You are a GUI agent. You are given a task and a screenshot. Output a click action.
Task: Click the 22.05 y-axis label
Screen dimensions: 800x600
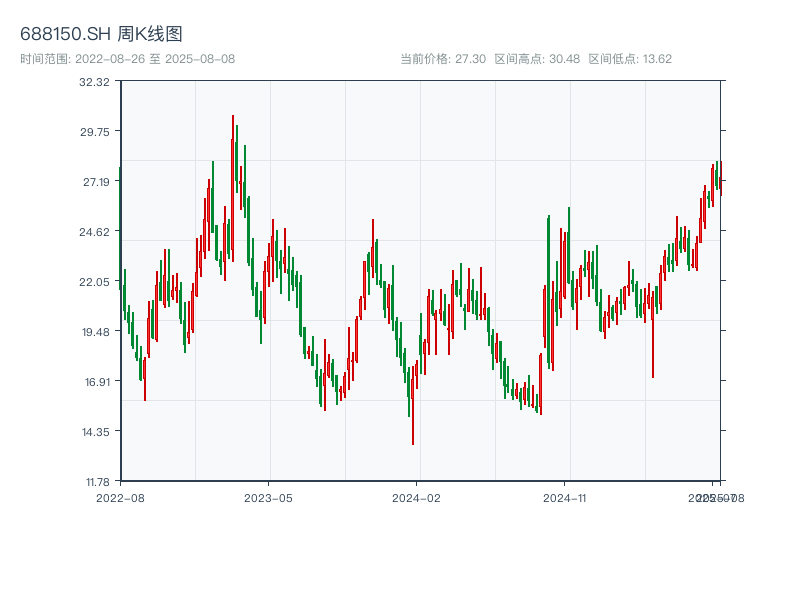[94, 282]
